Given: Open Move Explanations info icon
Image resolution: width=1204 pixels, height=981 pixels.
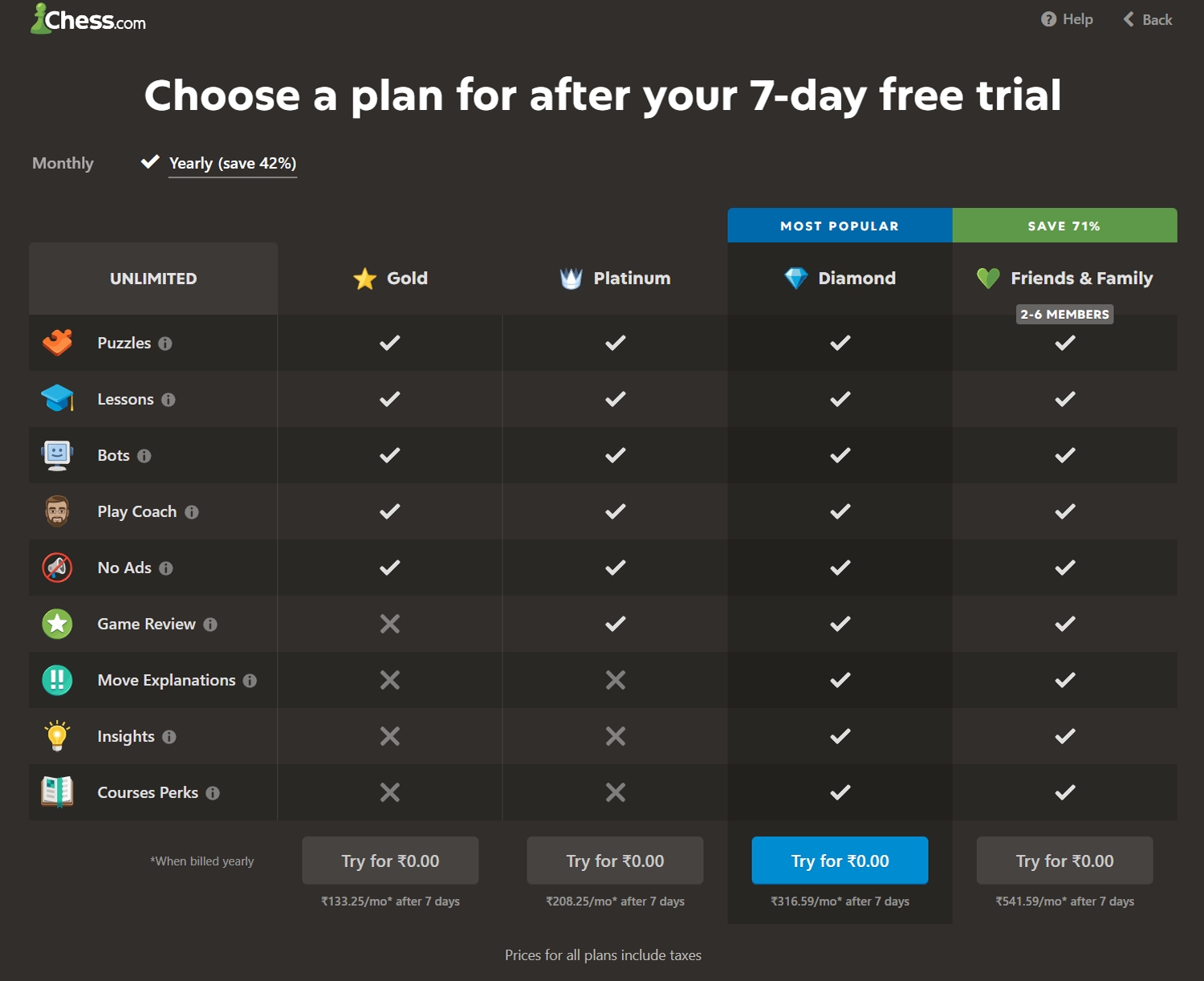Looking at the screenshot, I should pos(250,681).
